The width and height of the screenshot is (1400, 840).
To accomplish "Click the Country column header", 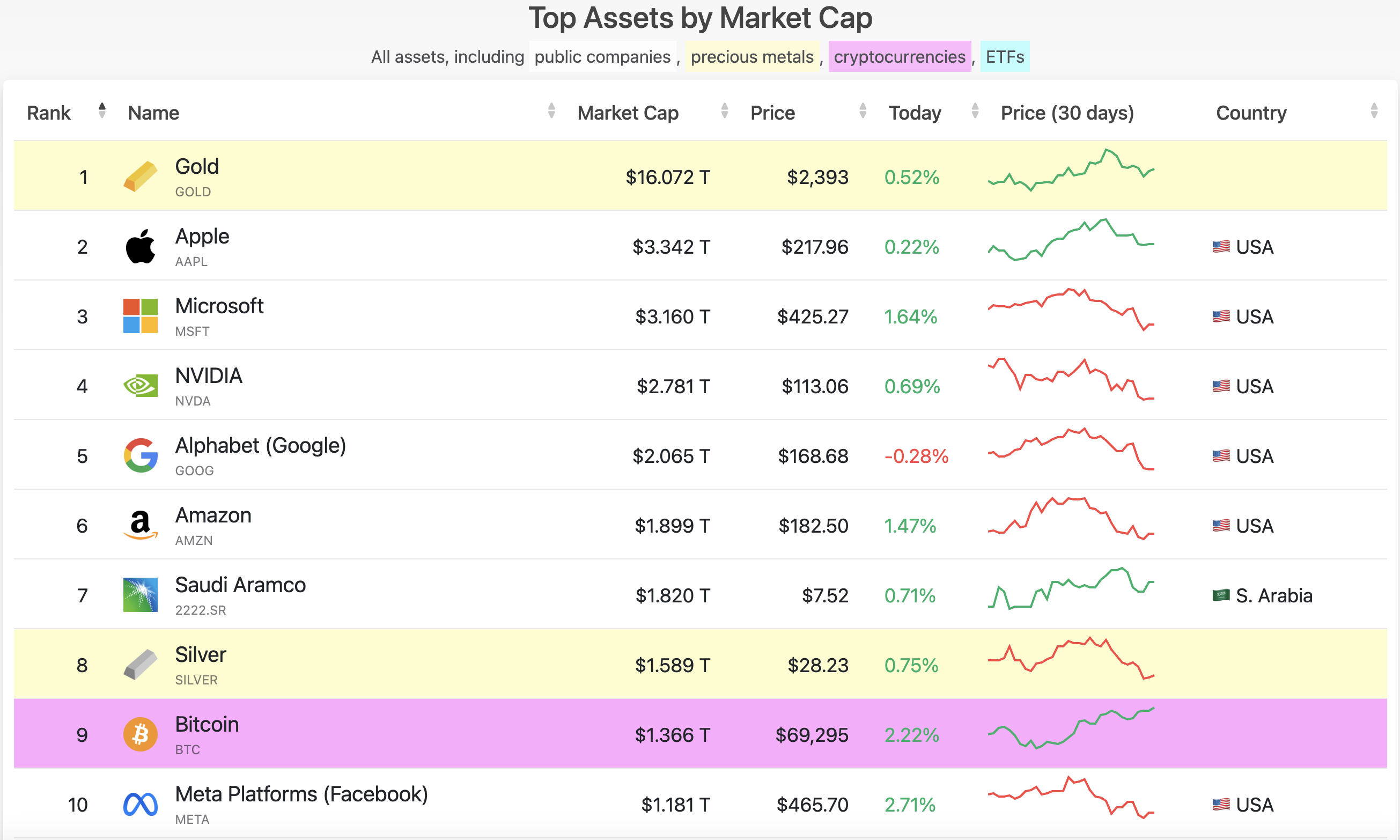I will 1251,113.
